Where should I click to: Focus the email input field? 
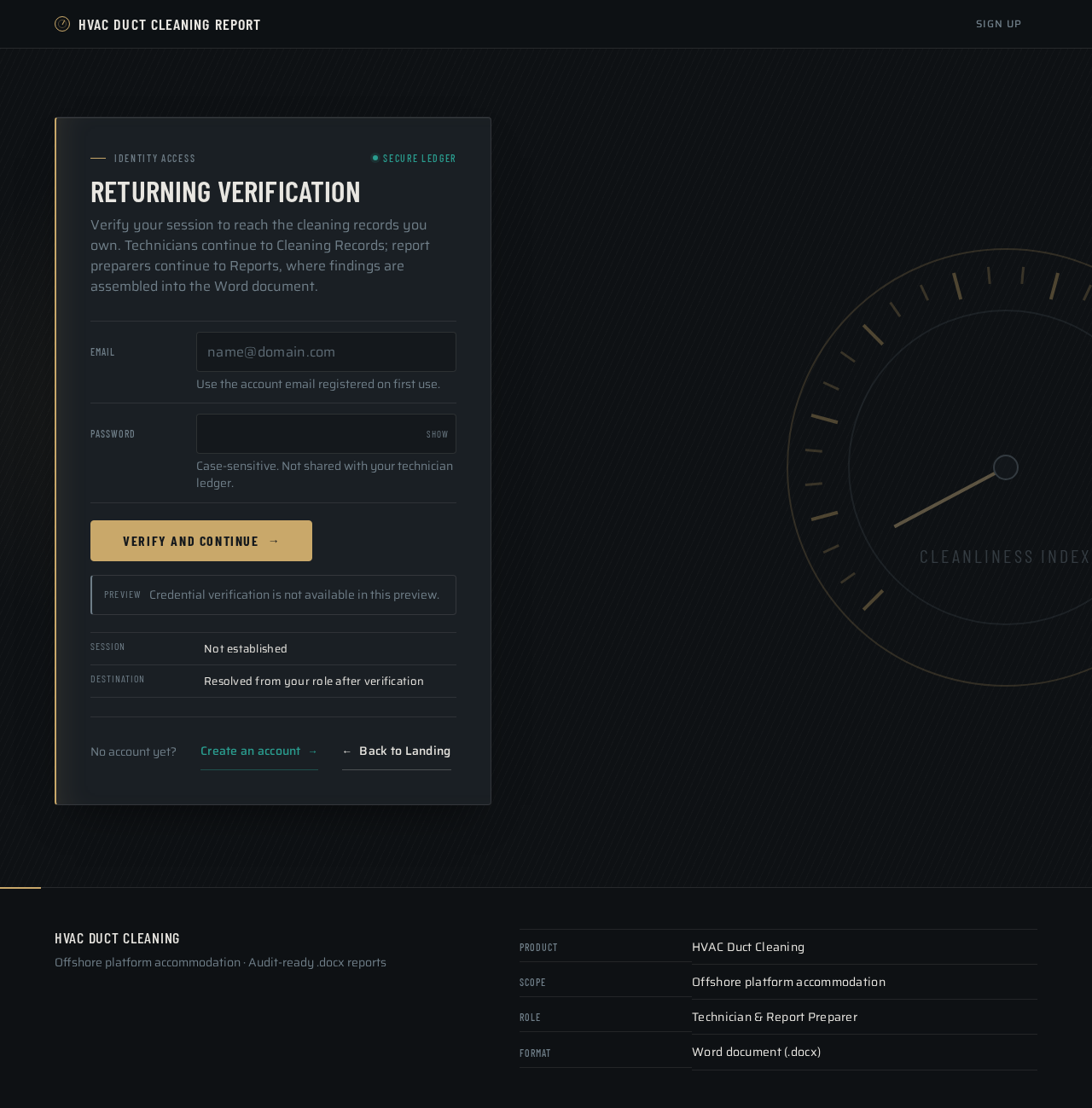tap(326, 351)
